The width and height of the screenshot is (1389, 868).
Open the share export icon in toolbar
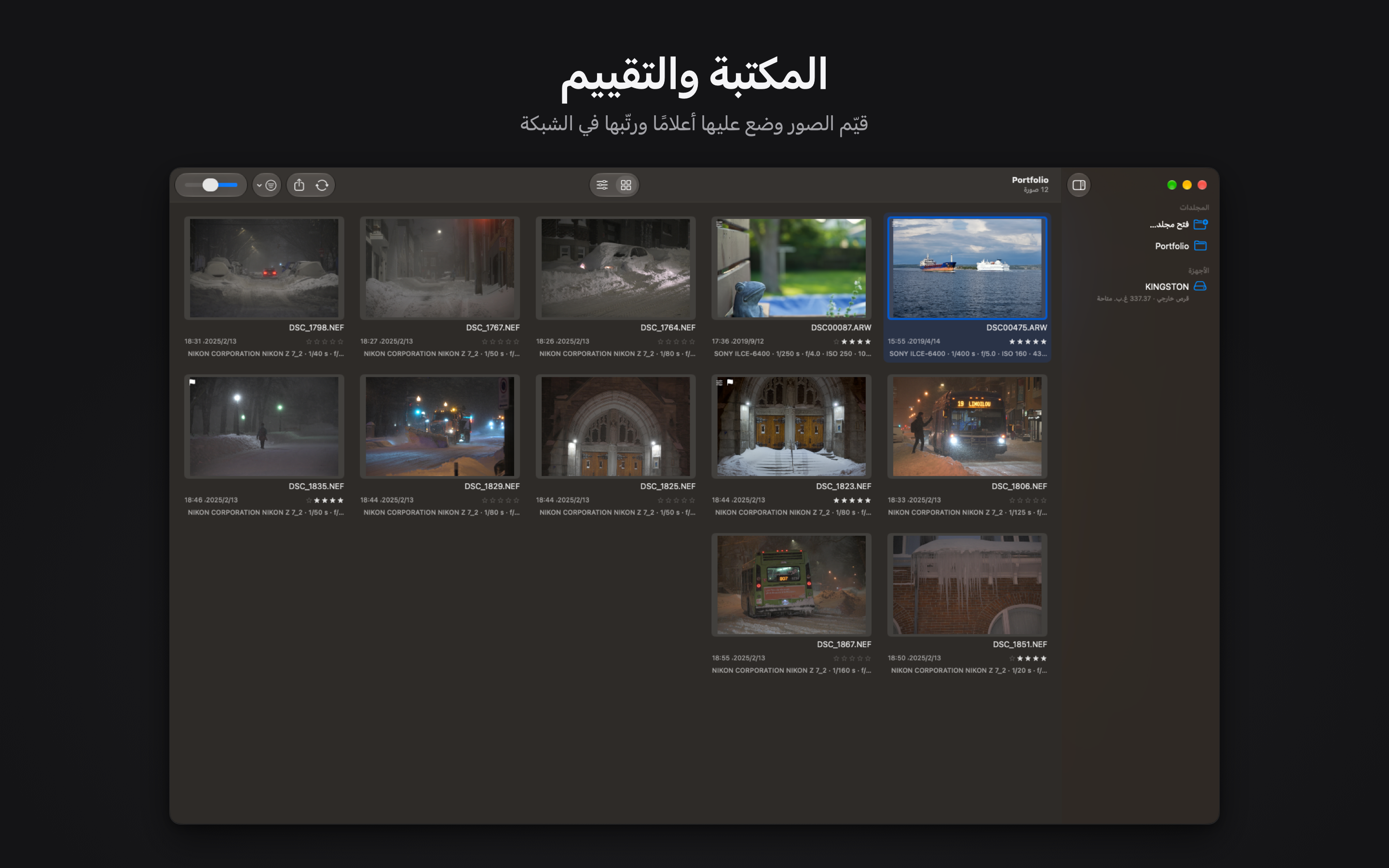(299, 185)
